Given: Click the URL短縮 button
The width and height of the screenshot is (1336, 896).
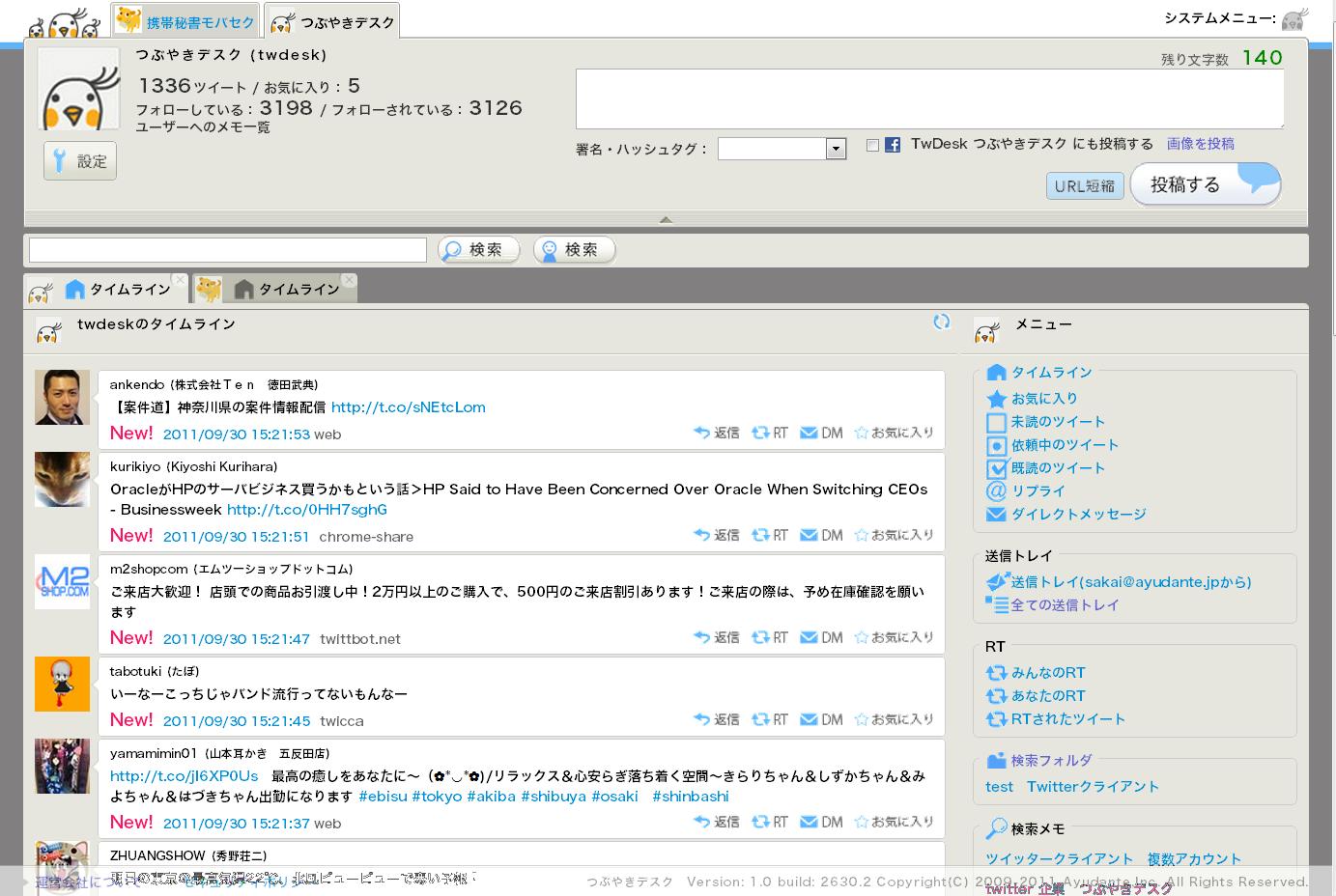Looking at the screenshot, I should pyautogui.click(x=1085, y=186).
